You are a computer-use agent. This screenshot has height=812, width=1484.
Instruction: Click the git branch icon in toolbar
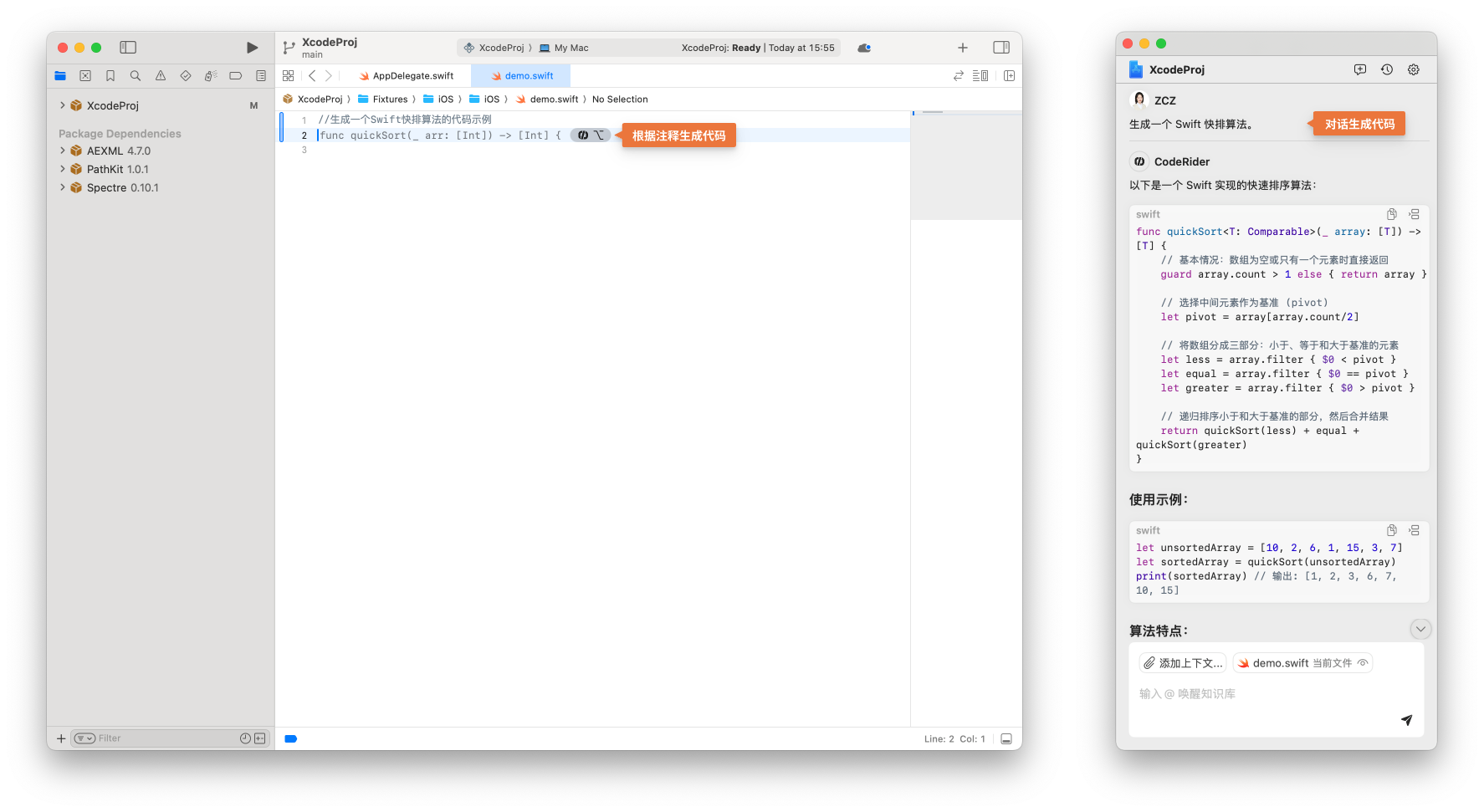[x=289, y=48]
